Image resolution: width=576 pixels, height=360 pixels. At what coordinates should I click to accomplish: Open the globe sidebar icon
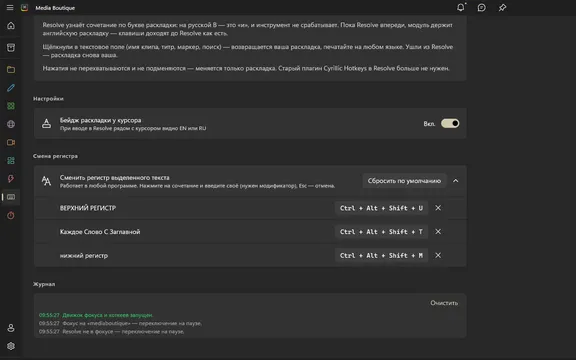(x=11, y=124)
